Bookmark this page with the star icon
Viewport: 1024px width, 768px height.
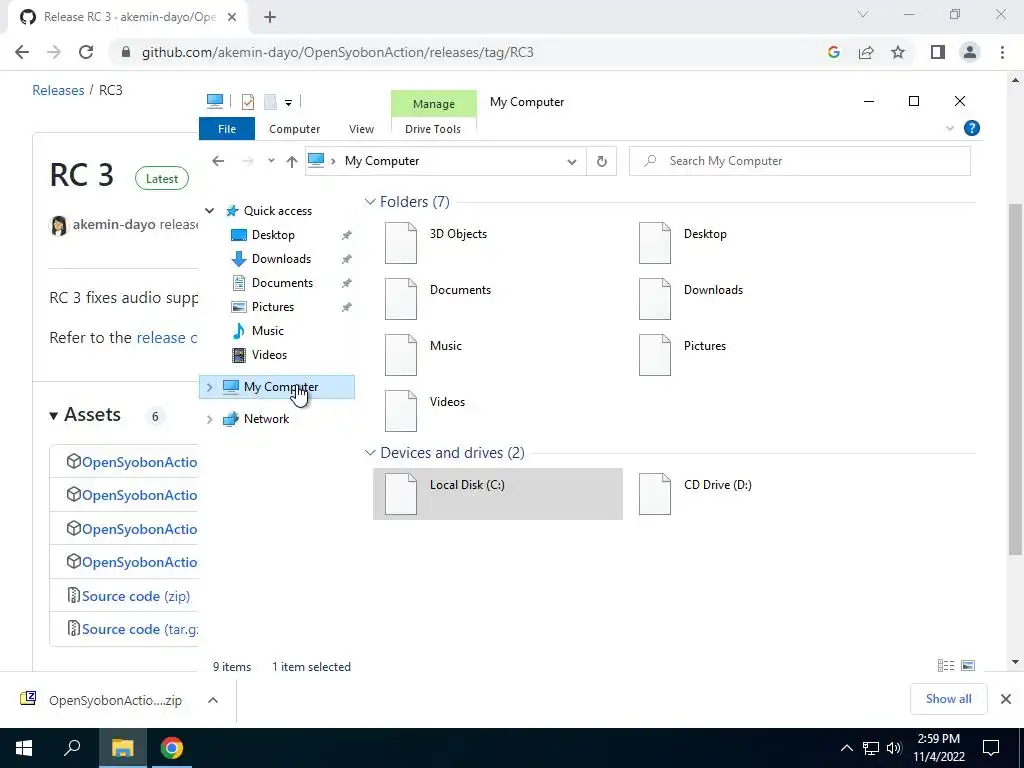coord(898,52)
